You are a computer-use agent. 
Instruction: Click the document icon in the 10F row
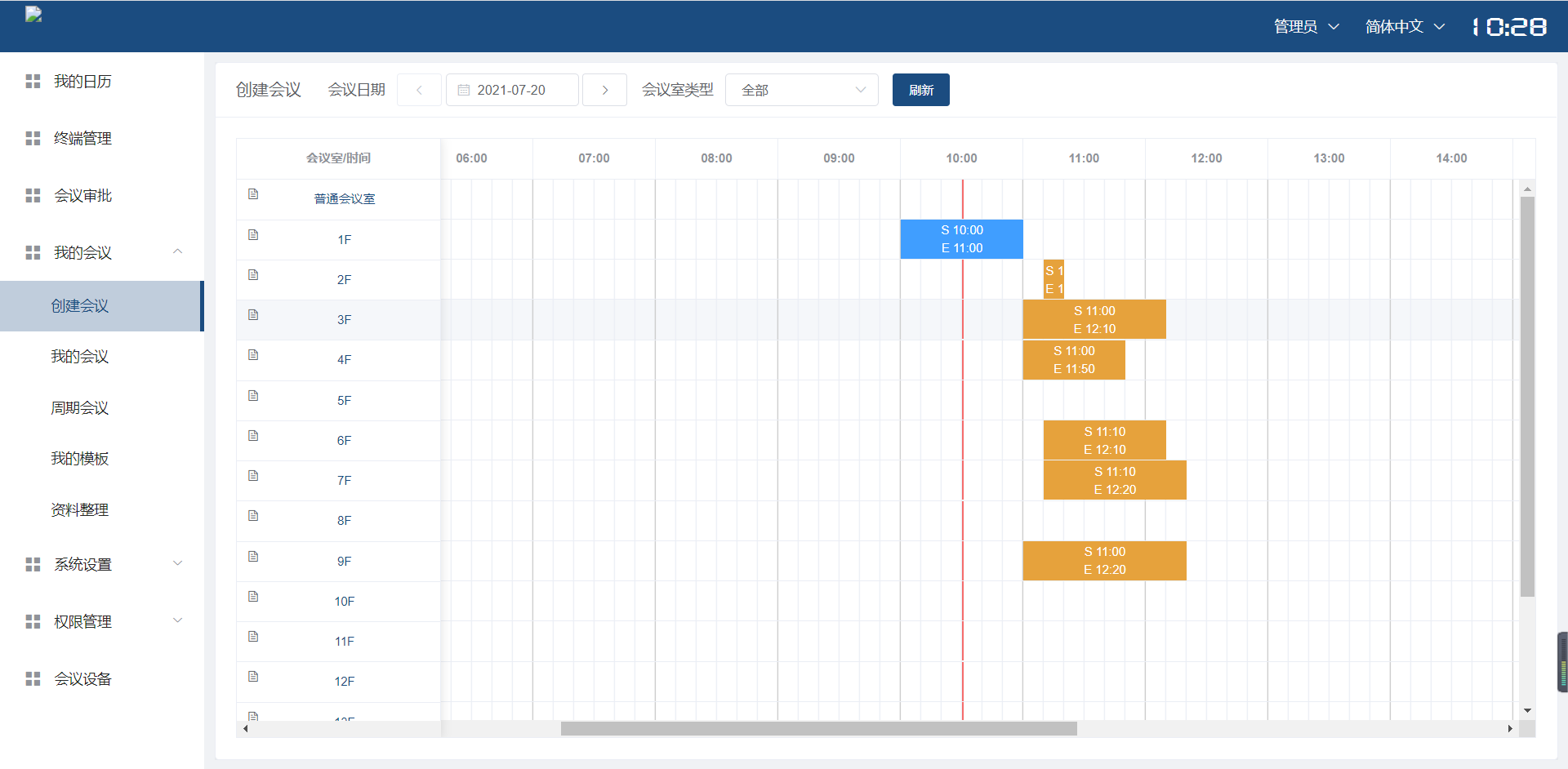(x=253, y=597)
